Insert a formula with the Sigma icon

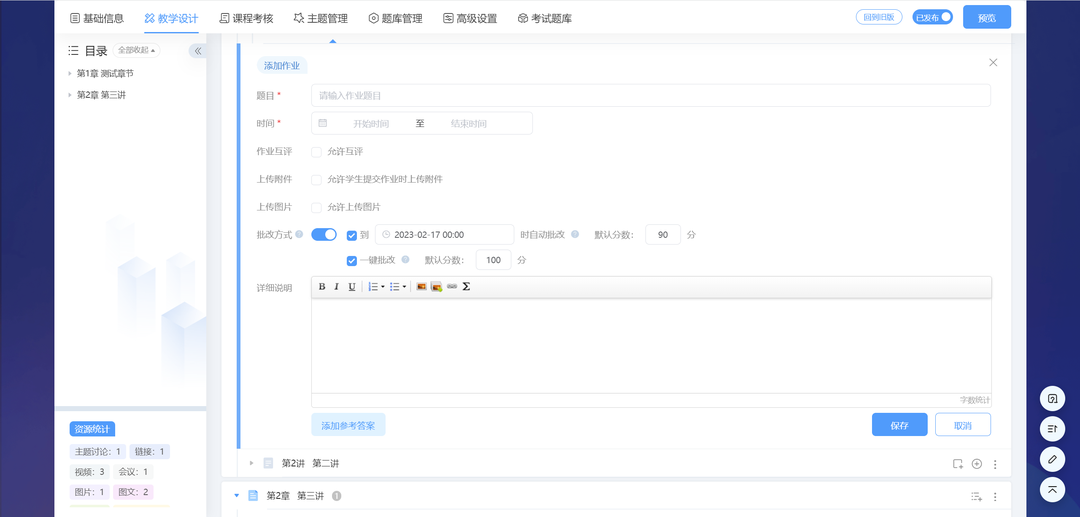point(466,286)
